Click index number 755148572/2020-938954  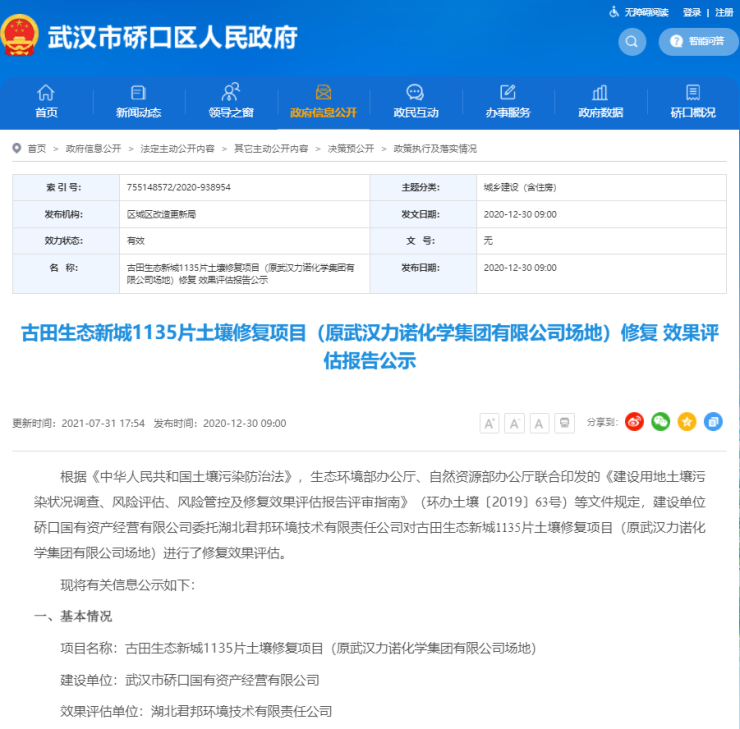pyautogui.click(x=178, y=187)
